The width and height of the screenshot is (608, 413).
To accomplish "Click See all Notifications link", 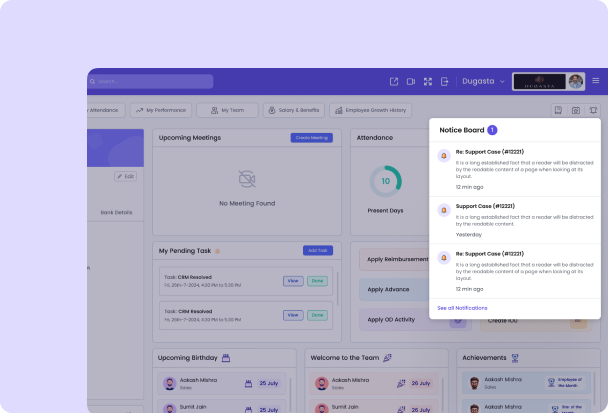I will click(x=462, y=308).
